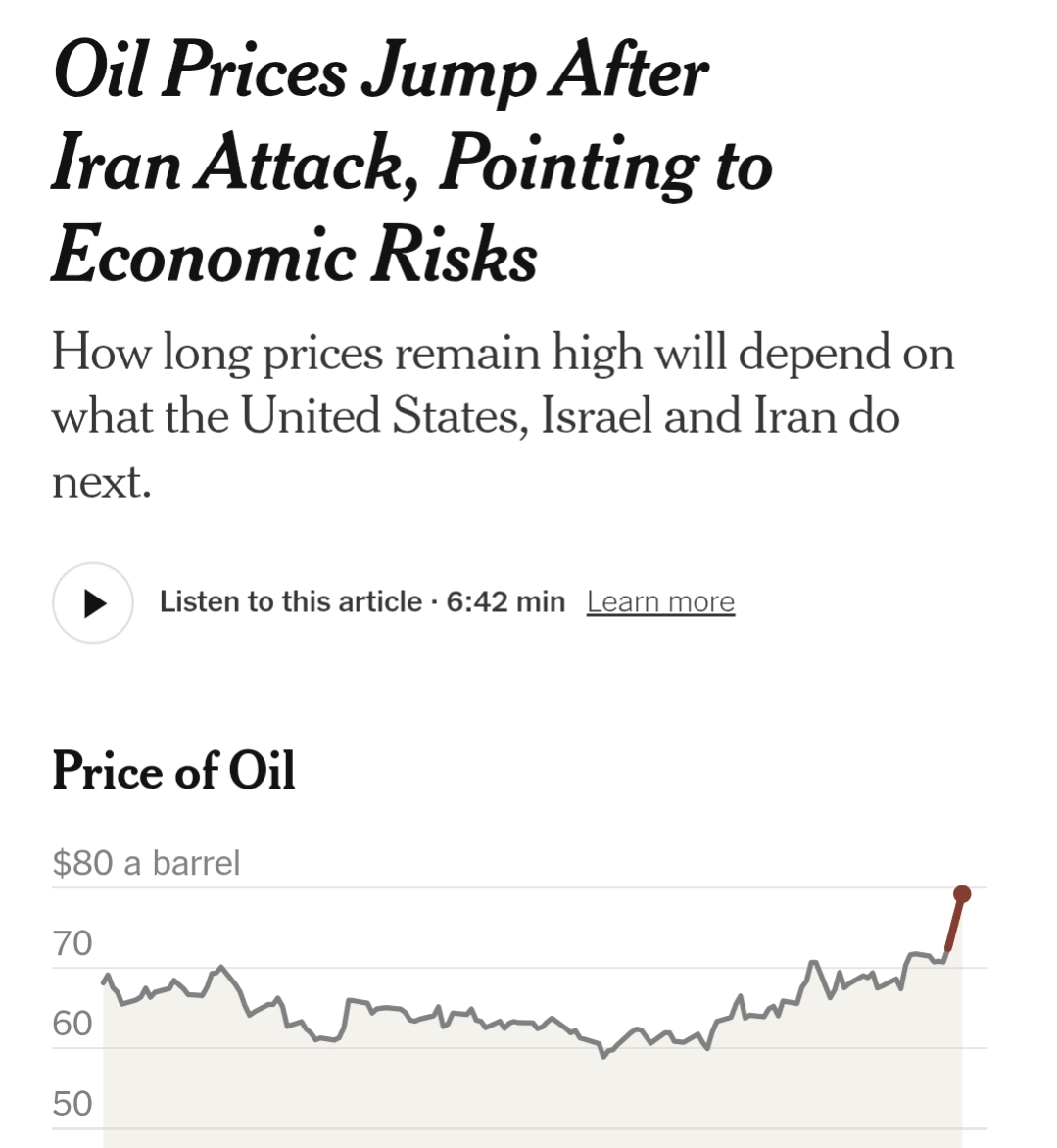
Task: Click the "Oil Prices Jump After" headline line
Action: pyautogui.click(x=380, y=72)
